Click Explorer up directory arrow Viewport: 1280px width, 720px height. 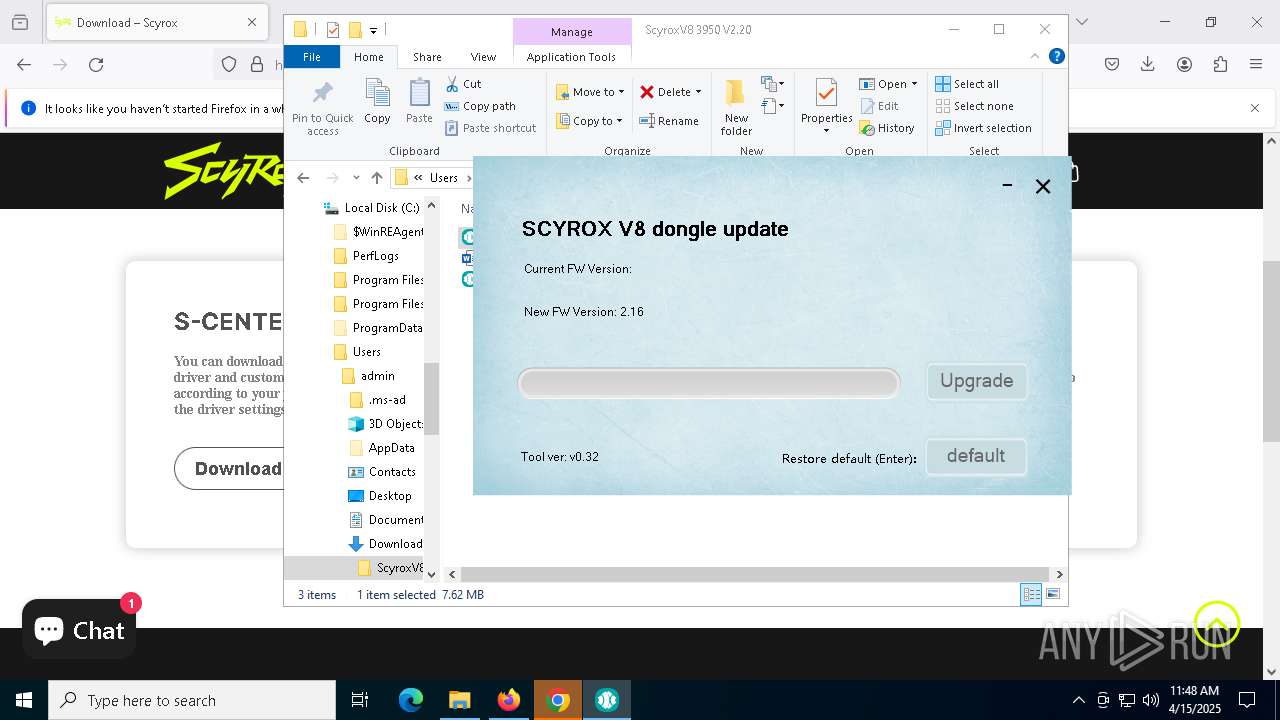[376, 178]
